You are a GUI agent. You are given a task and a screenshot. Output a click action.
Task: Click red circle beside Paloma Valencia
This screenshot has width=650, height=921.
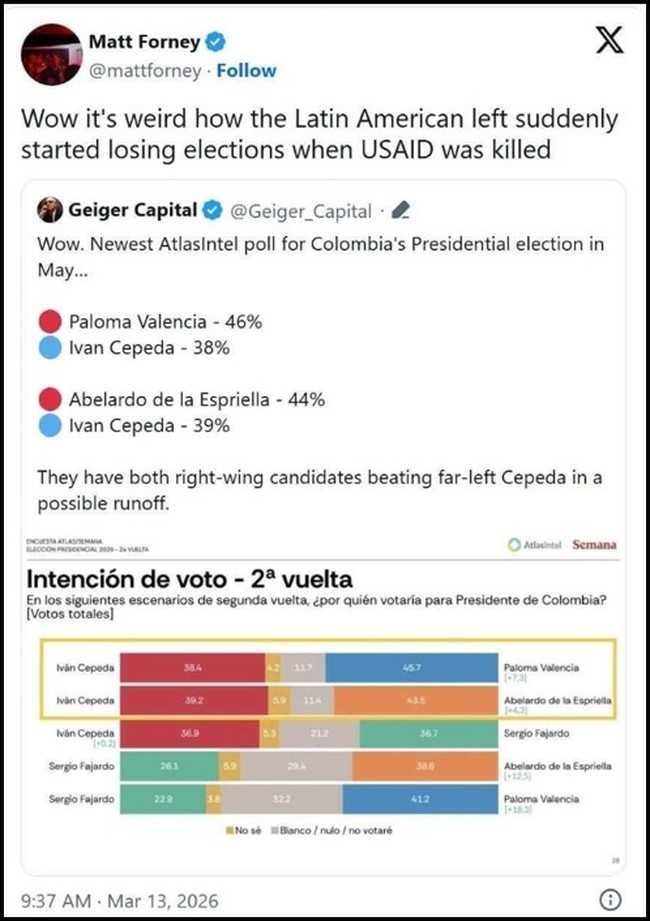[49, 322]
